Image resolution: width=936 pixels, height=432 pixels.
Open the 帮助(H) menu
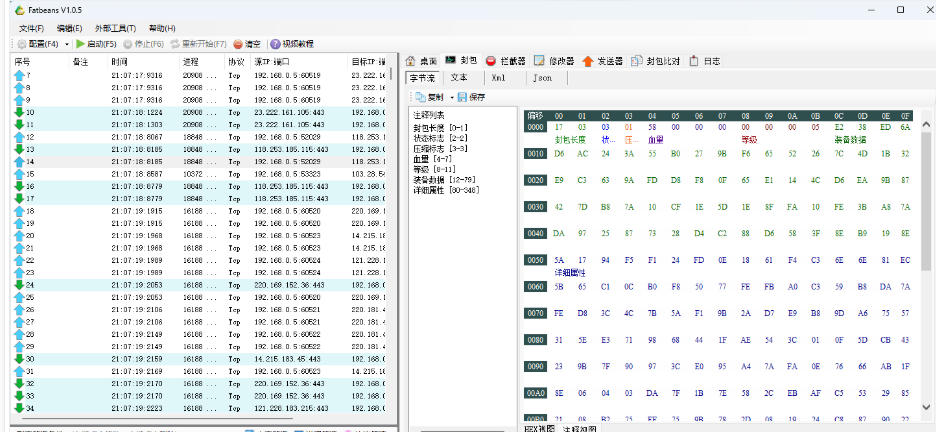coord(162,28)
